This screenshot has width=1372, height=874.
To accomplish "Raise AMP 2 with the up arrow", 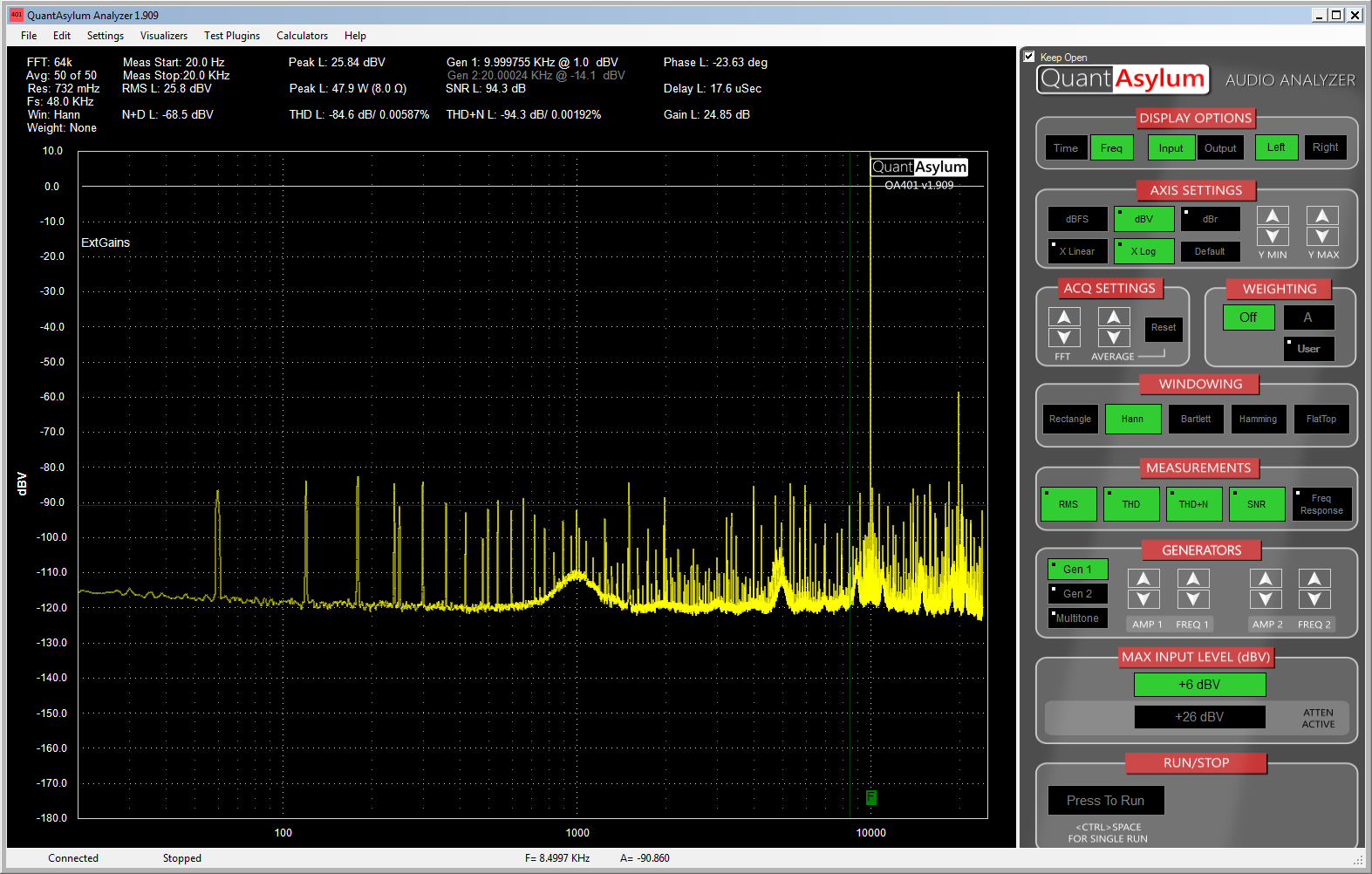I will (1266, 578).
